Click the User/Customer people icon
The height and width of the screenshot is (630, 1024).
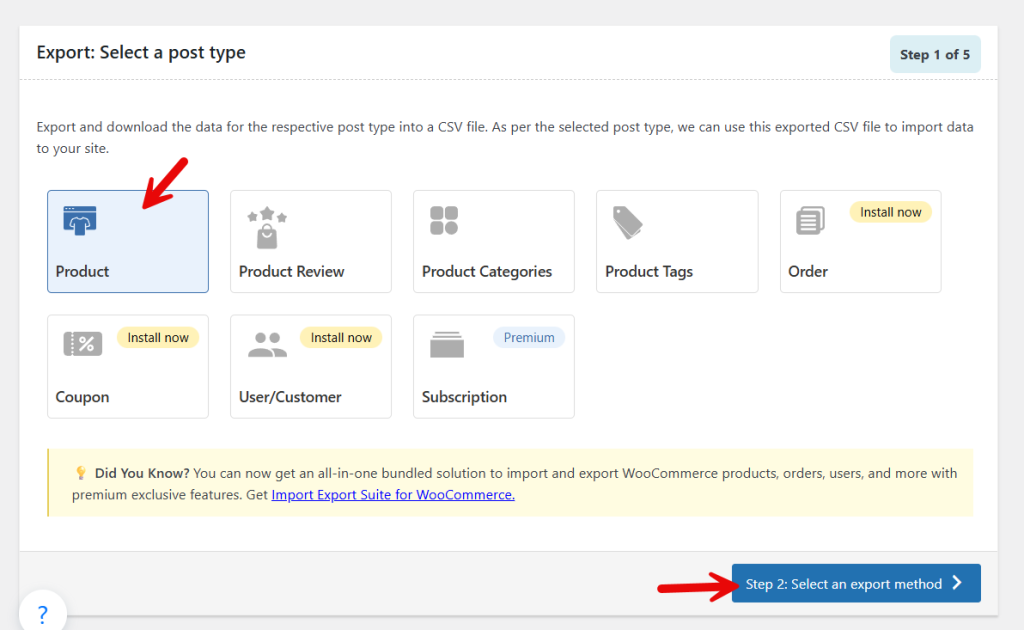(267, 345)
